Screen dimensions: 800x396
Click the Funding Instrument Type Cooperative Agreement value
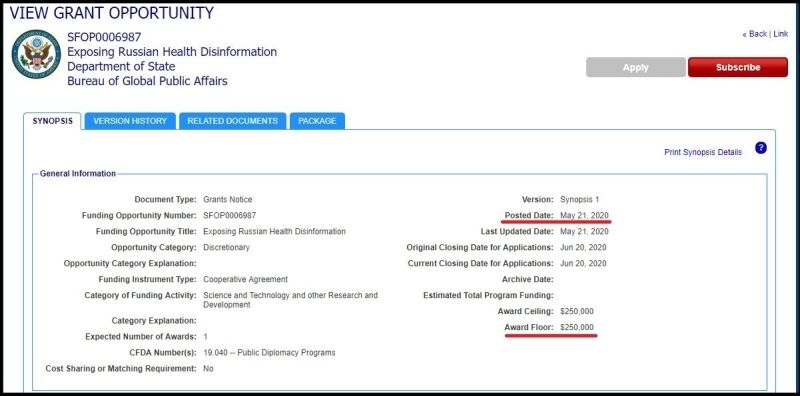(x=245, y=279)
